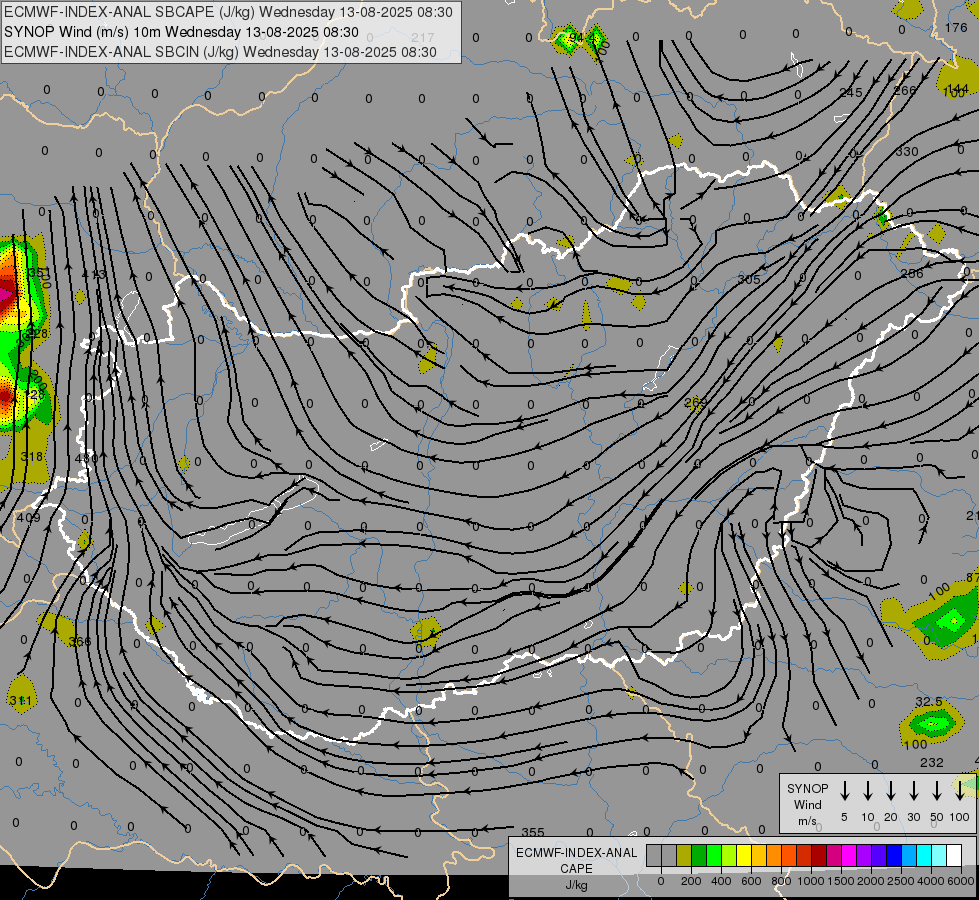Pick the bright green swatch before the 400 tick
The height and width of the screenshot is (900, 979).
714,855
